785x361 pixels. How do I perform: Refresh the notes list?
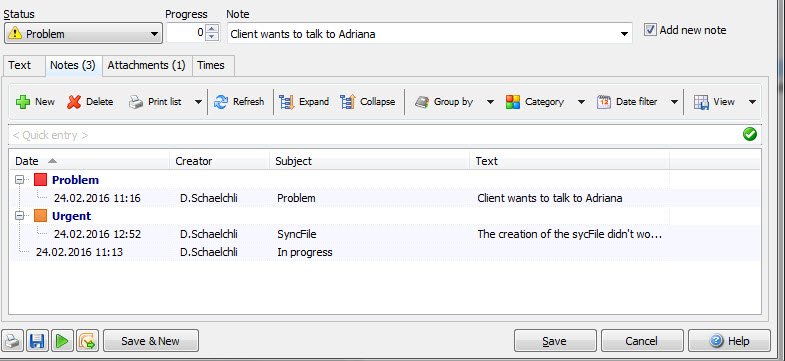(239, 102)
